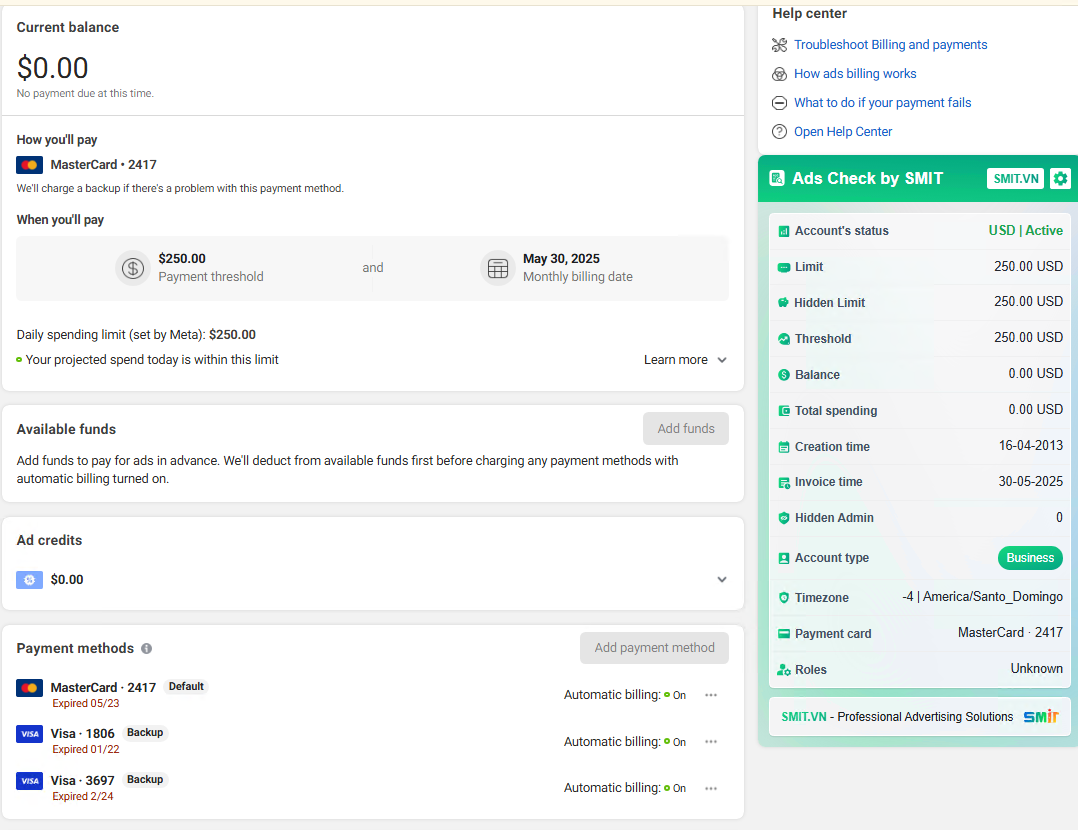The height and width of the screenshot is (830, 1078).
Task: Click the Visa 3697 card logo
Action: 30,780
